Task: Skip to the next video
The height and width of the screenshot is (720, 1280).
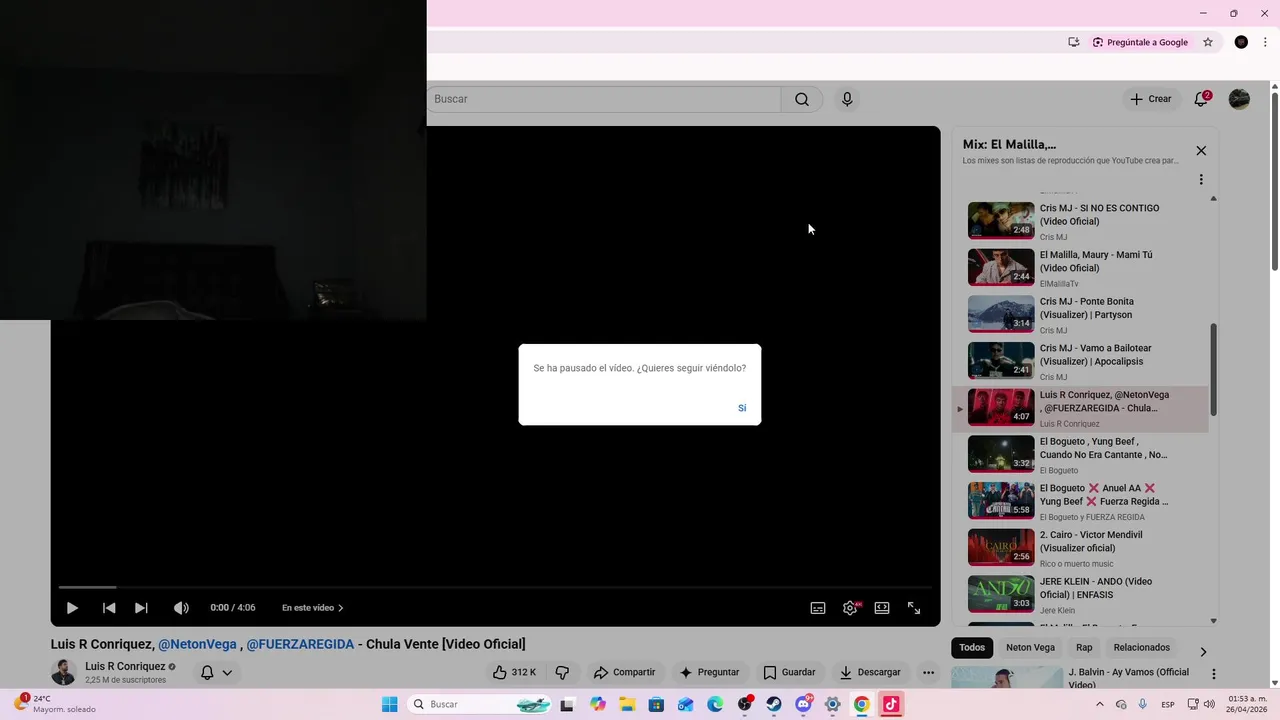Action: click(x=141, y=608)
